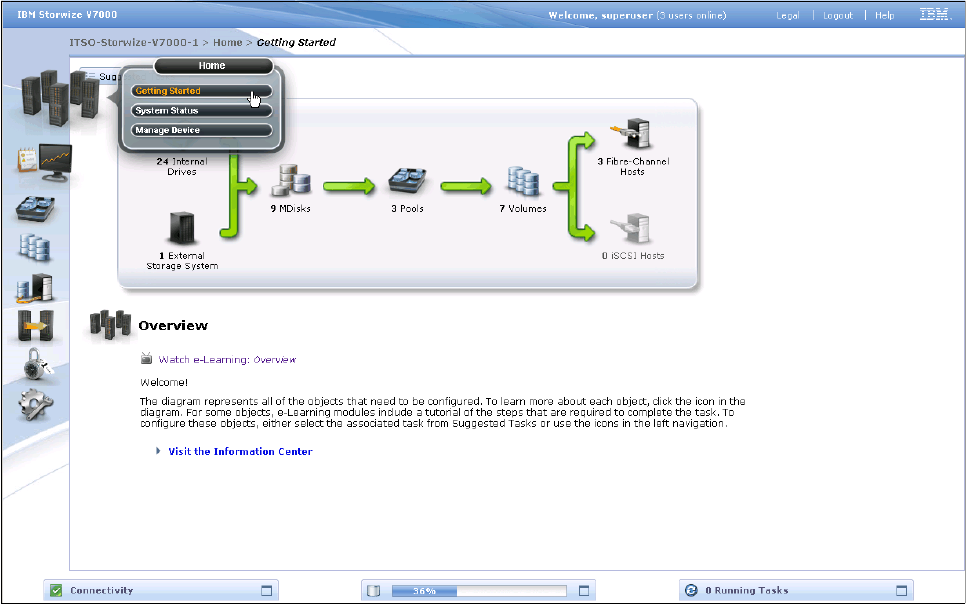Select the Access padlock icon in sidebar
Image resolution: width=966 pixels, height=604 pixels.
(x=37, y=366)
